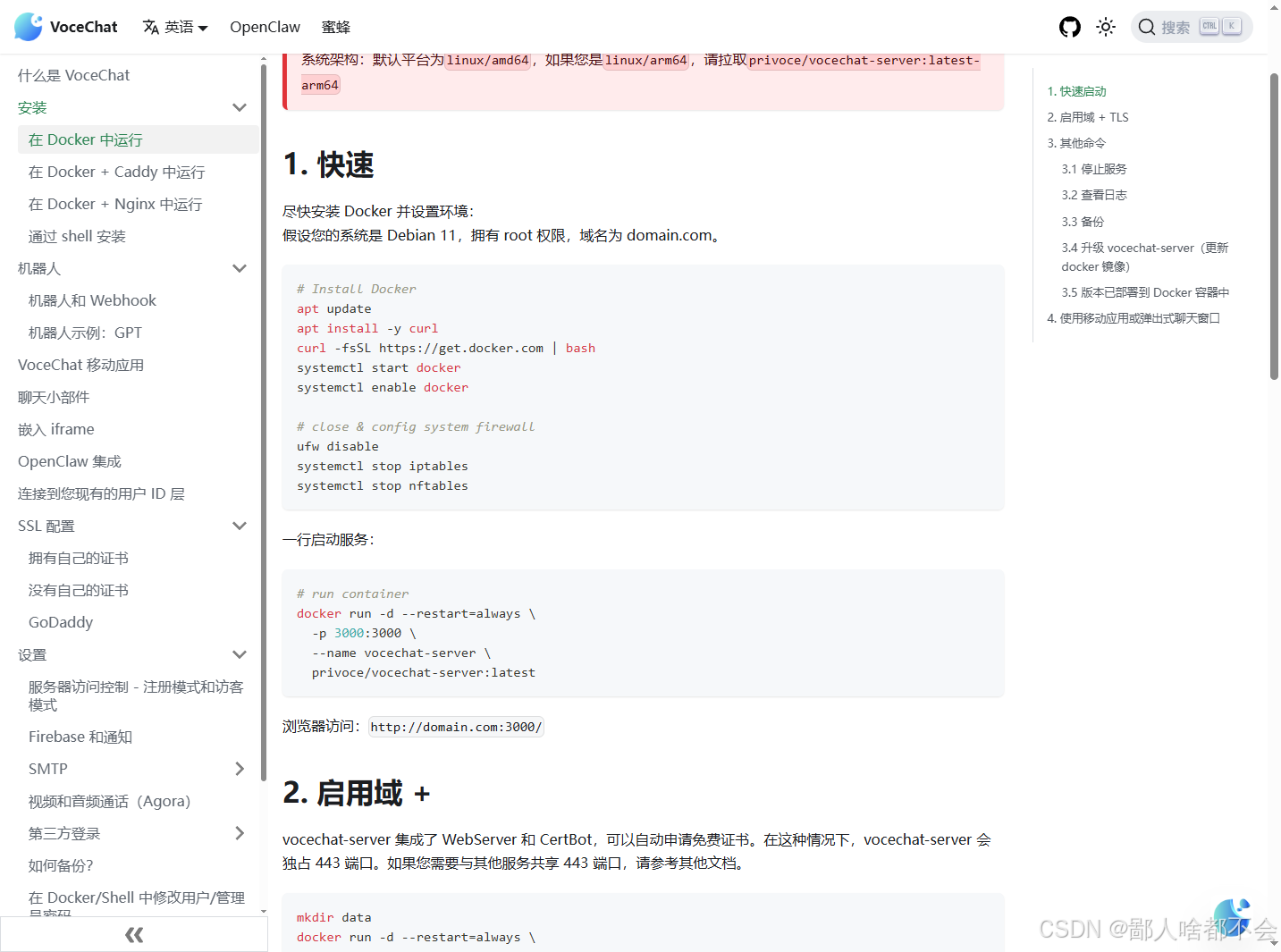This screenshot has height=952, width=1281.
Task: Select 在 Docker 中运行 sidebar item
Action: 138,139
